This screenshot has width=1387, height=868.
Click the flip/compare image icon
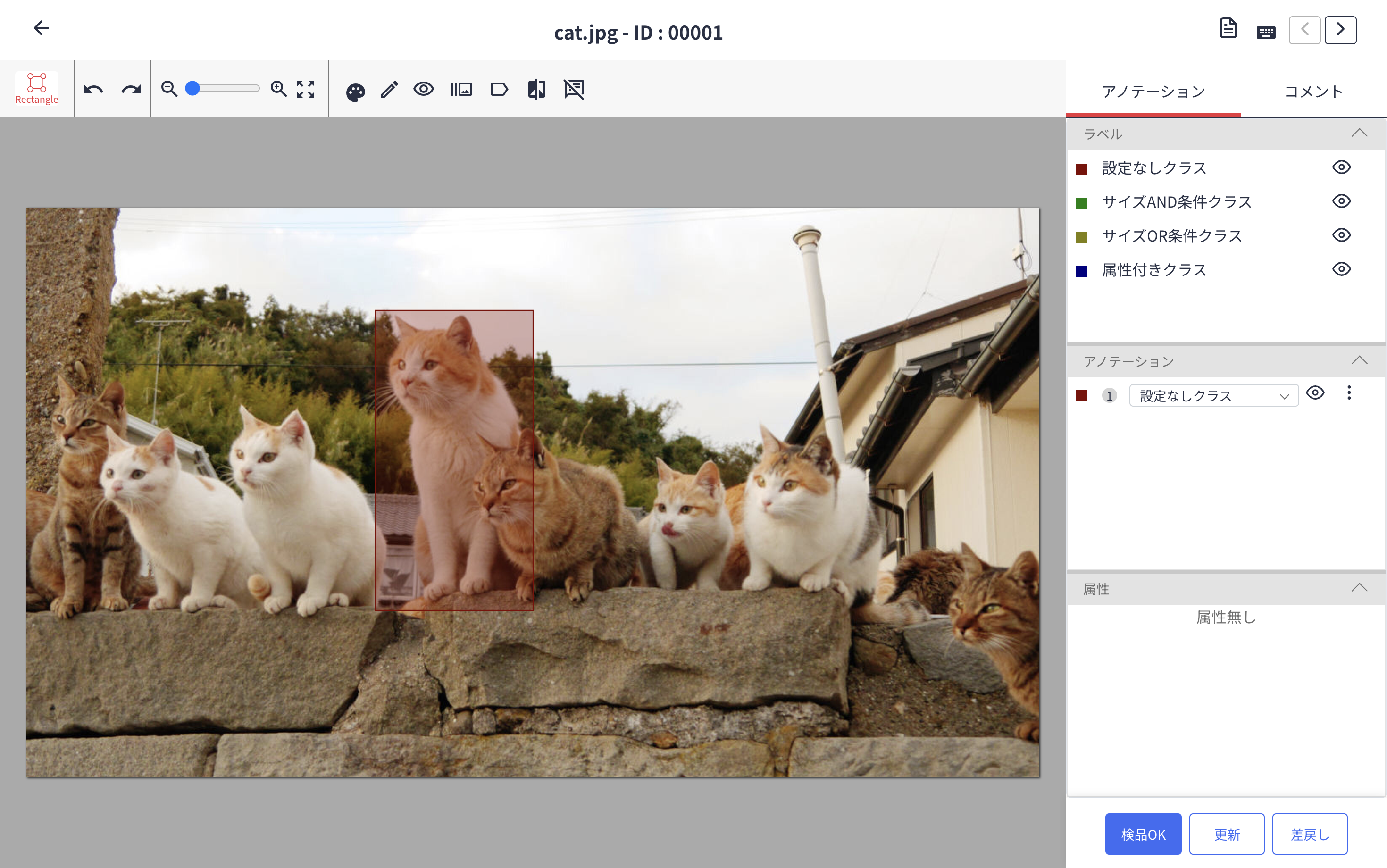(x=536, y=90)
